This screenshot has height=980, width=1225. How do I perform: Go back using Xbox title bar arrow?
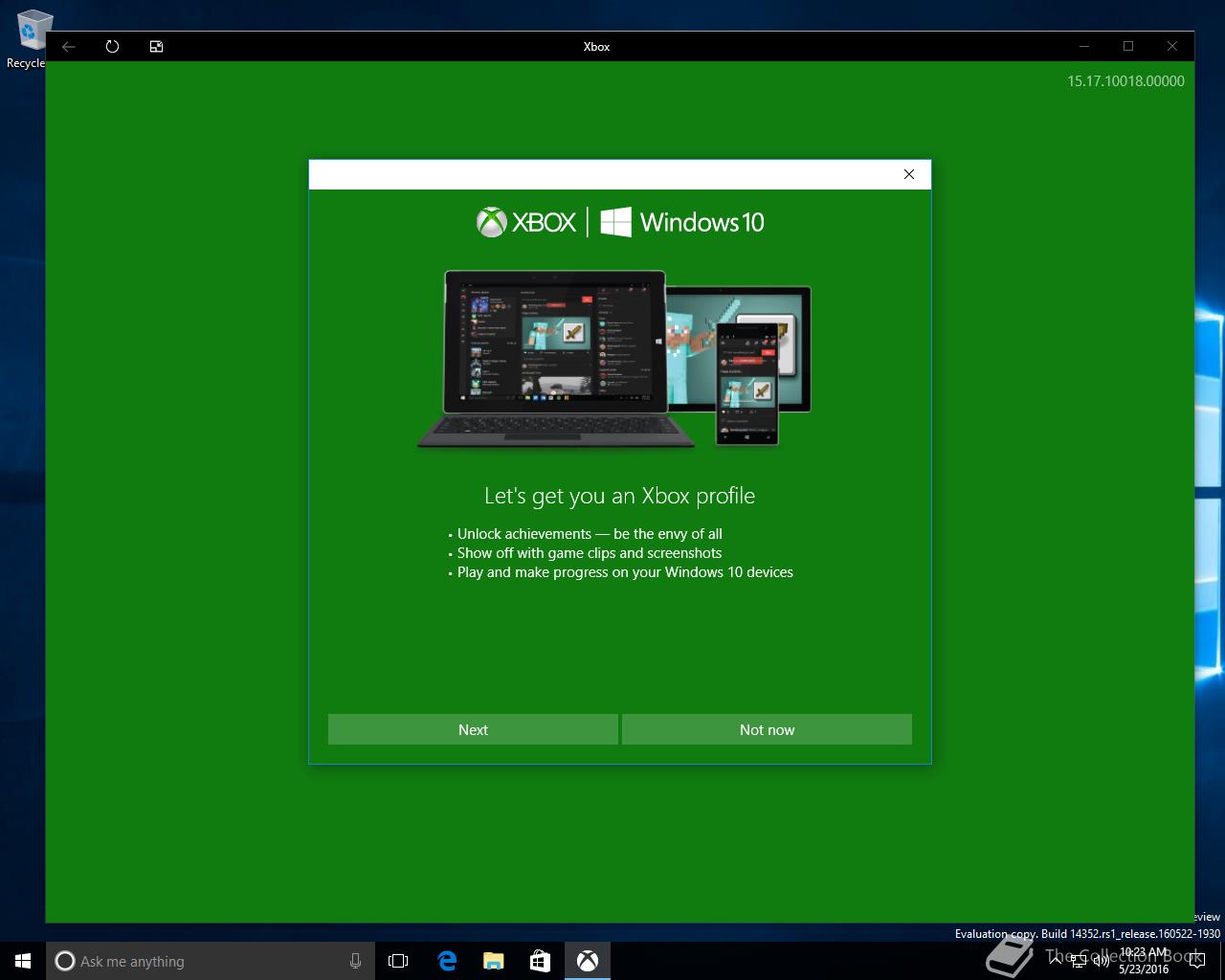pos(69,46)
